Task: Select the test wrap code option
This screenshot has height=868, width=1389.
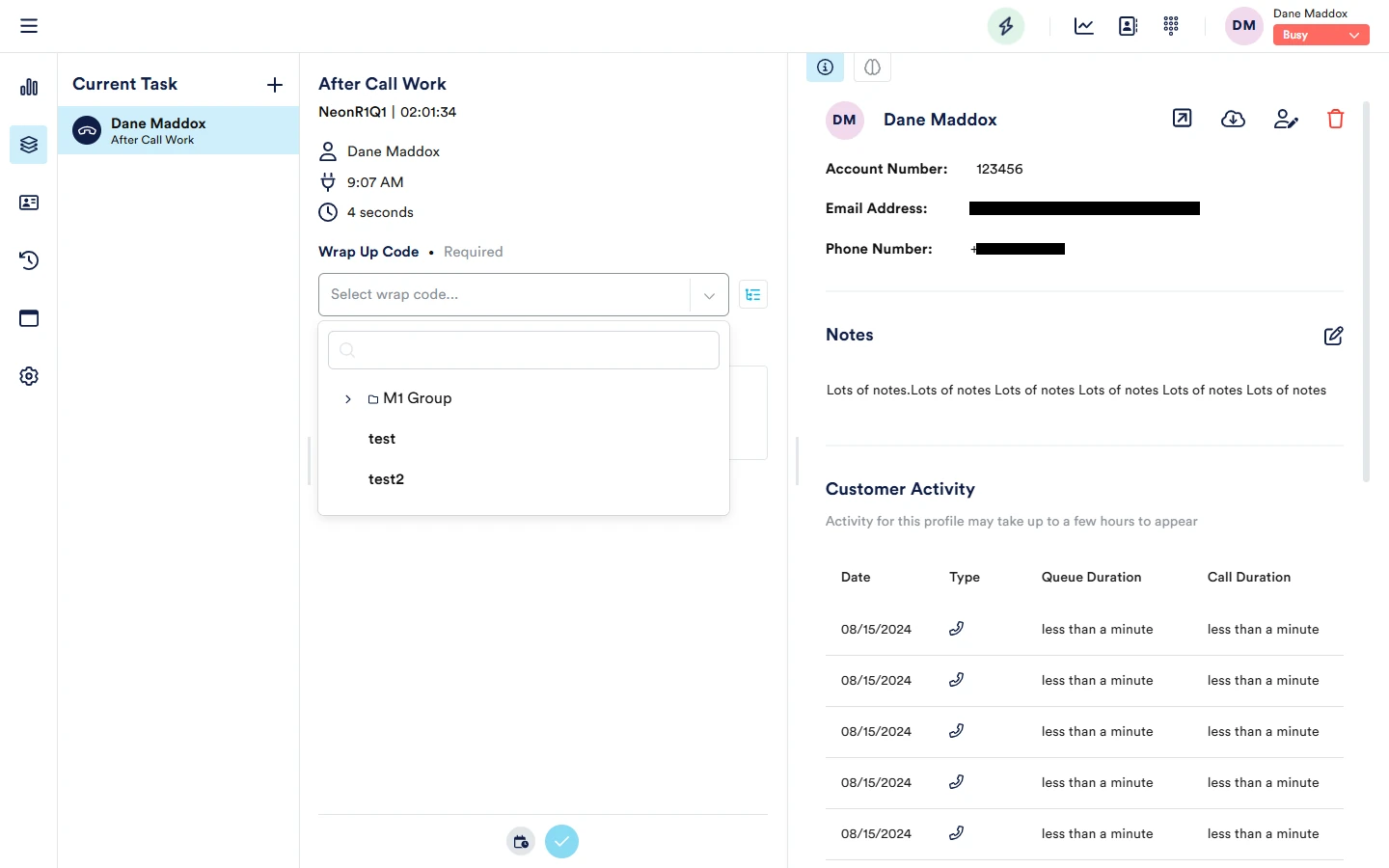Action: click(x=382, y=439)
